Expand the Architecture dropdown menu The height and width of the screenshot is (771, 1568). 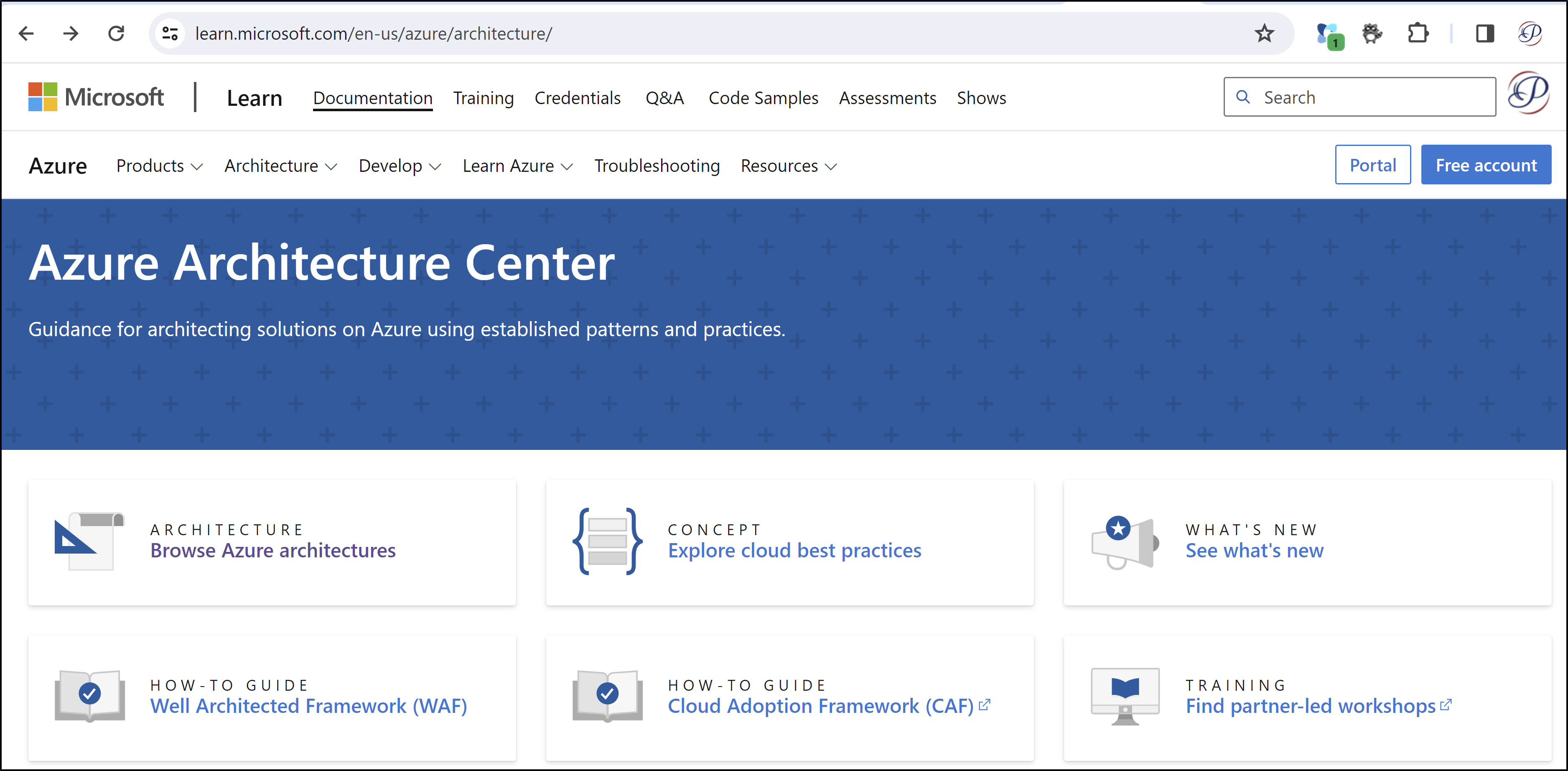[280, 166]
